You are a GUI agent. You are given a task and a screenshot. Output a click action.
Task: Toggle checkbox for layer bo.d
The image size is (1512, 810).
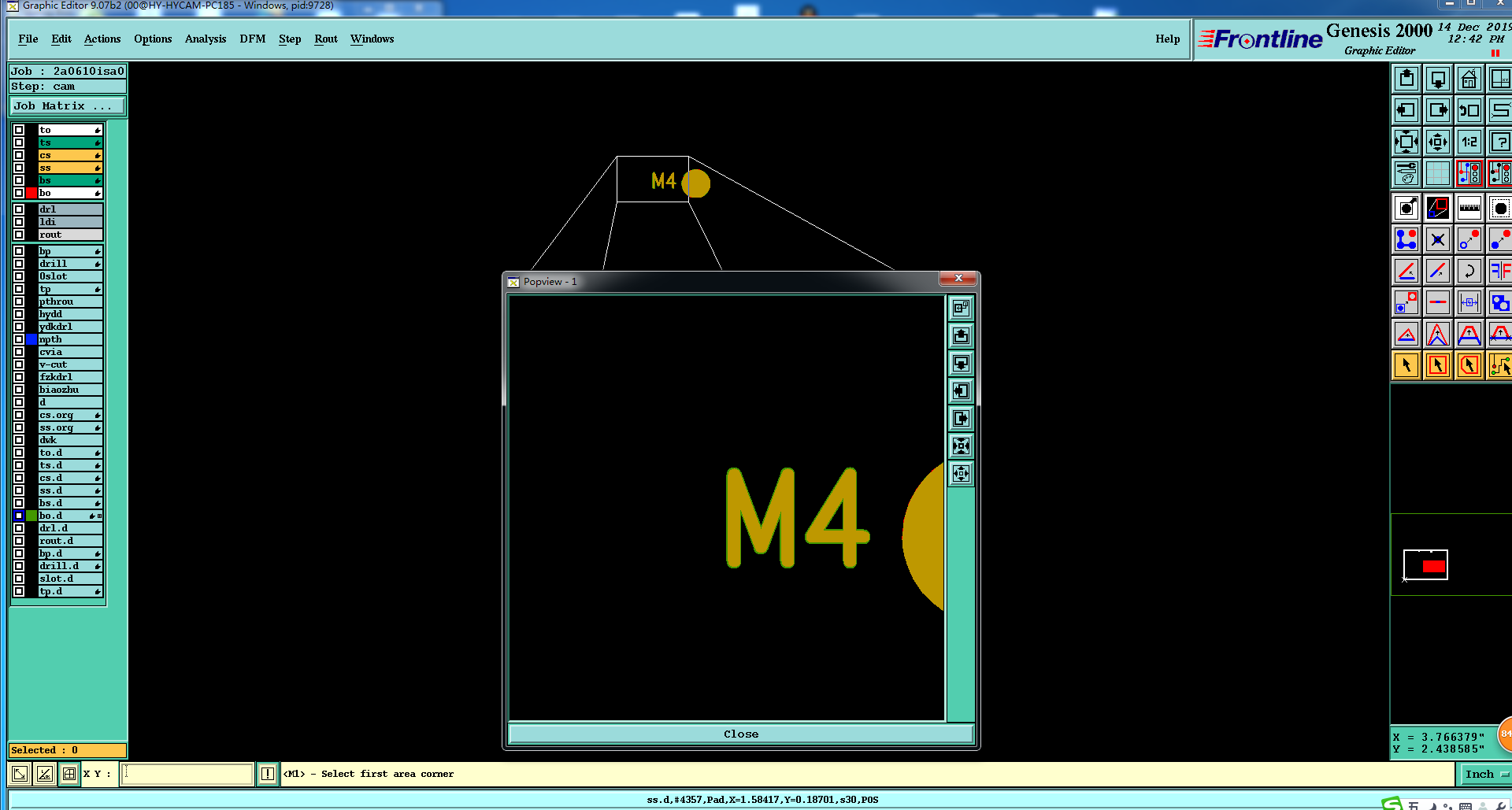pyautogui.click(x=19, y=516)
